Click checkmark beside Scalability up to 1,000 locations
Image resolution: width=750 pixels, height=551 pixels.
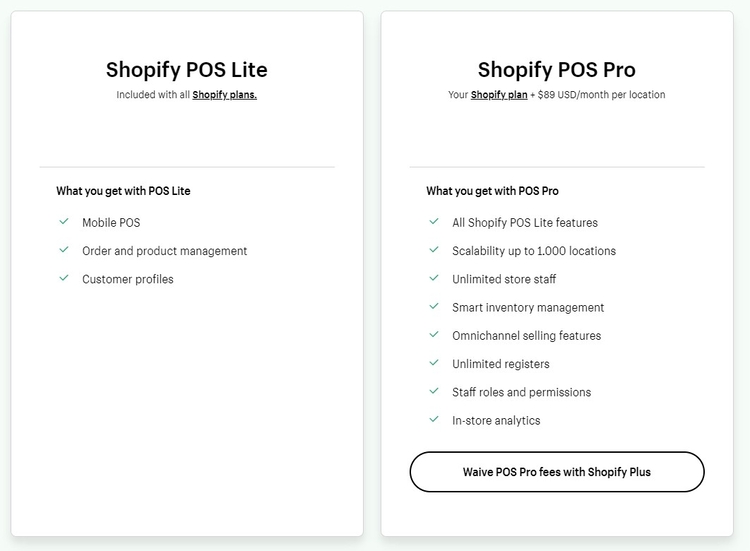coord(434,250)
